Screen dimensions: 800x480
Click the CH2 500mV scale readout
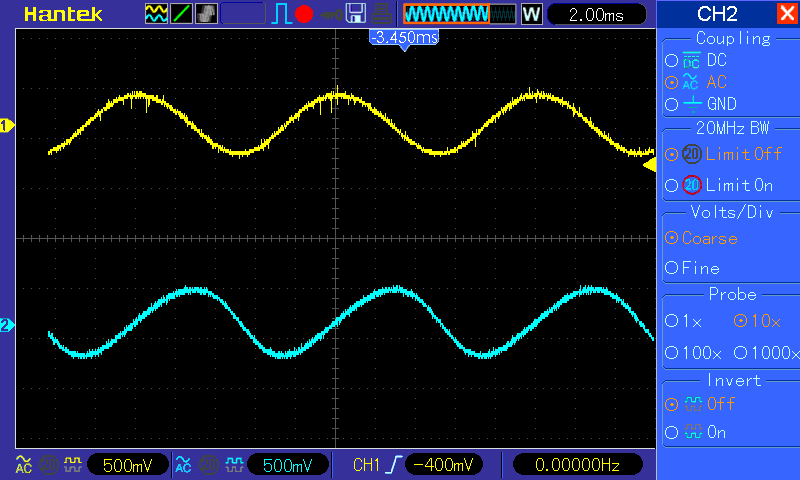[287, 465]
